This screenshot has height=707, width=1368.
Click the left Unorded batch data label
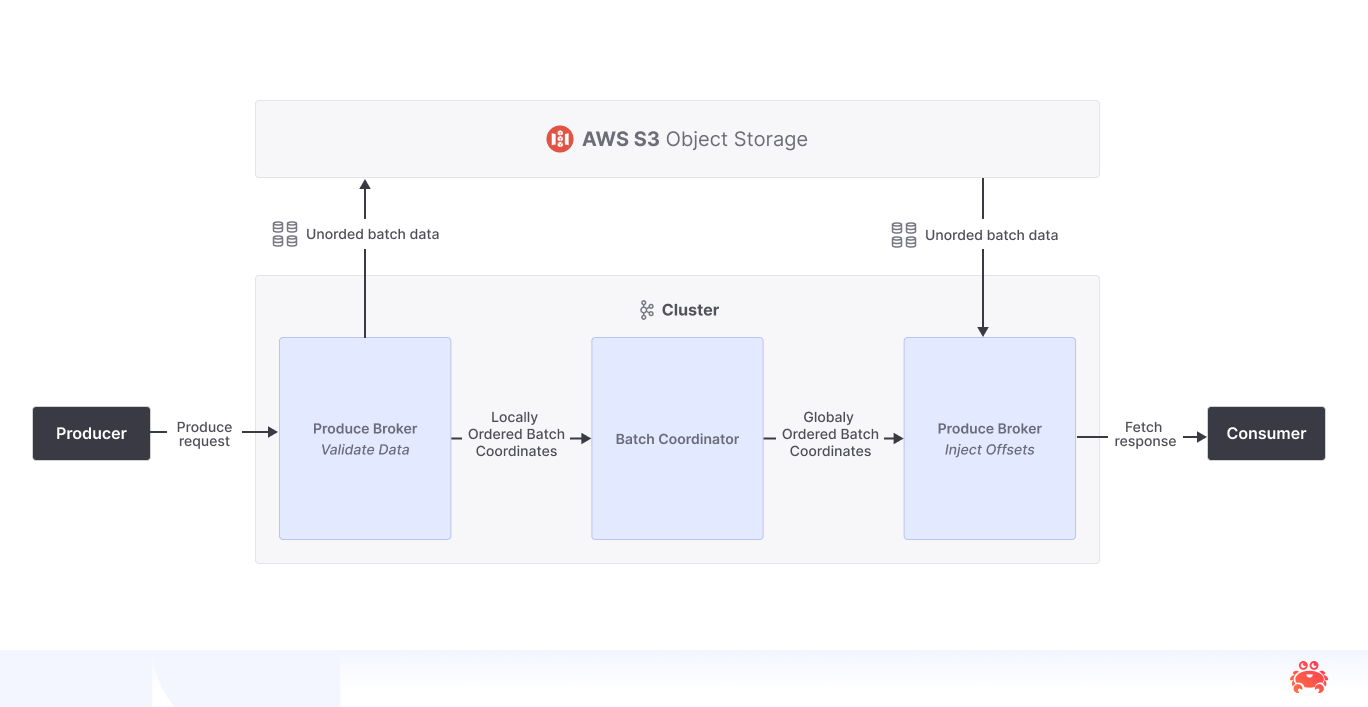coord(372,233)
